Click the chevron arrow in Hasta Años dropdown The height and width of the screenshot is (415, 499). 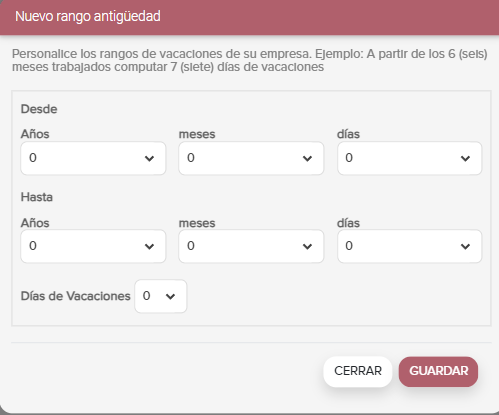pyautogui.click(x=149, y=247)
